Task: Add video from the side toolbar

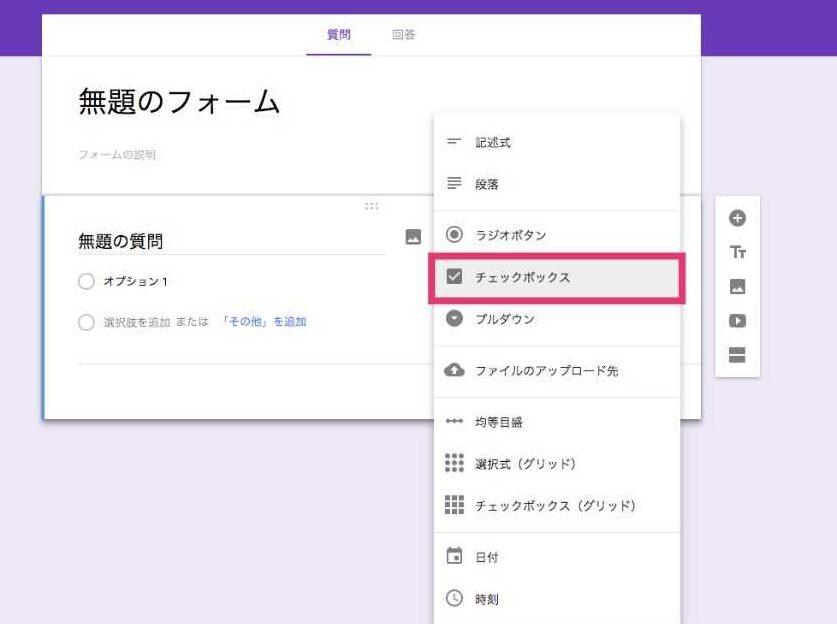Action: point(737,321)
